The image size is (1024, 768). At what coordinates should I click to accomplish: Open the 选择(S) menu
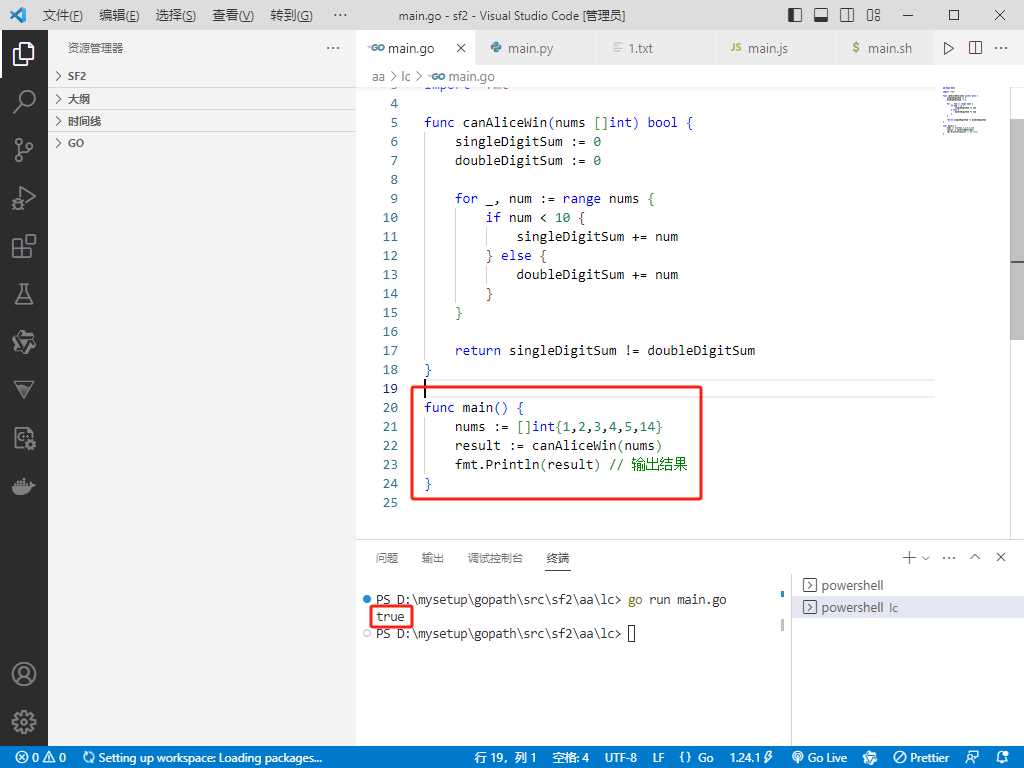[x=176, y=15]
